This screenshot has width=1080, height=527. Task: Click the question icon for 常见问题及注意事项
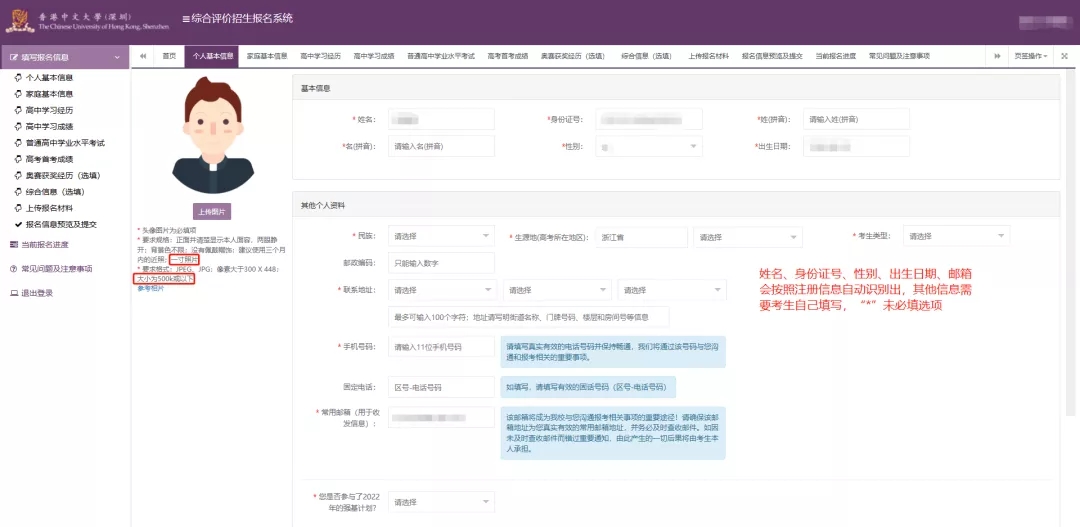(x=14, y=269)
